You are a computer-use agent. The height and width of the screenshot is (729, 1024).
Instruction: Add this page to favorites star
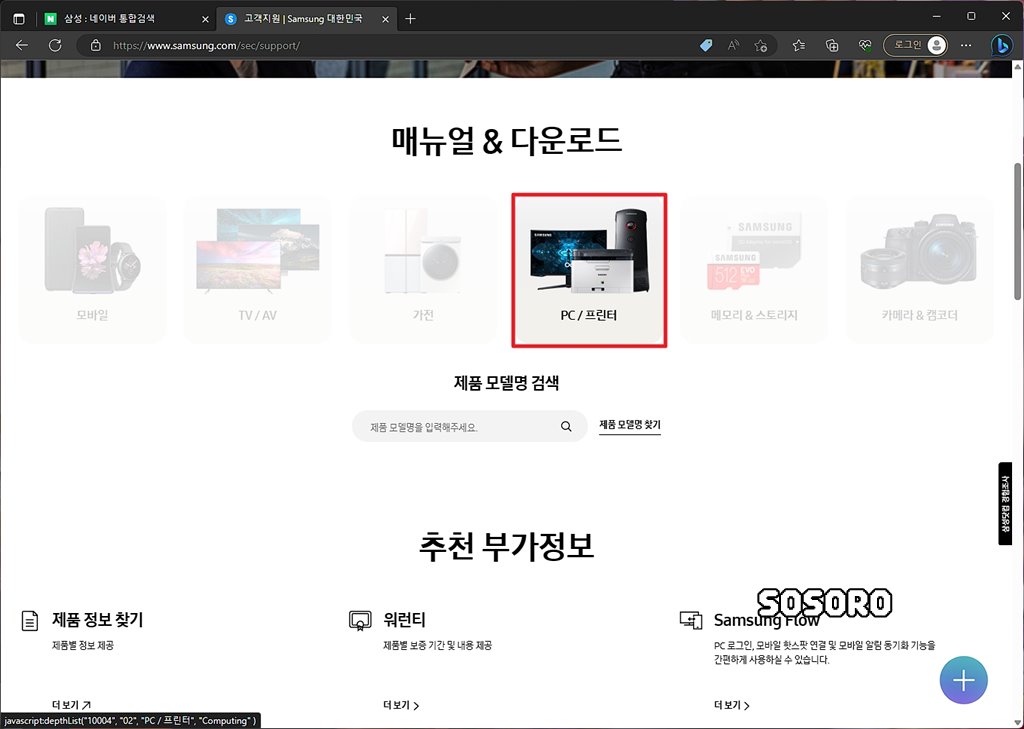[x=760, y=45]
